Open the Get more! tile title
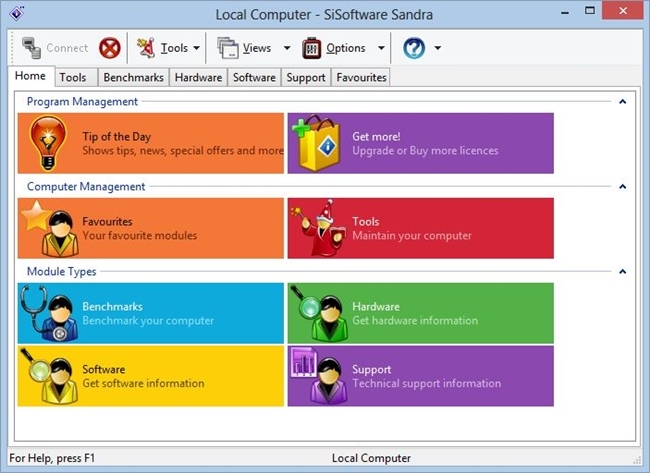This screenshot has width=650, height=473. click(376, 136)
